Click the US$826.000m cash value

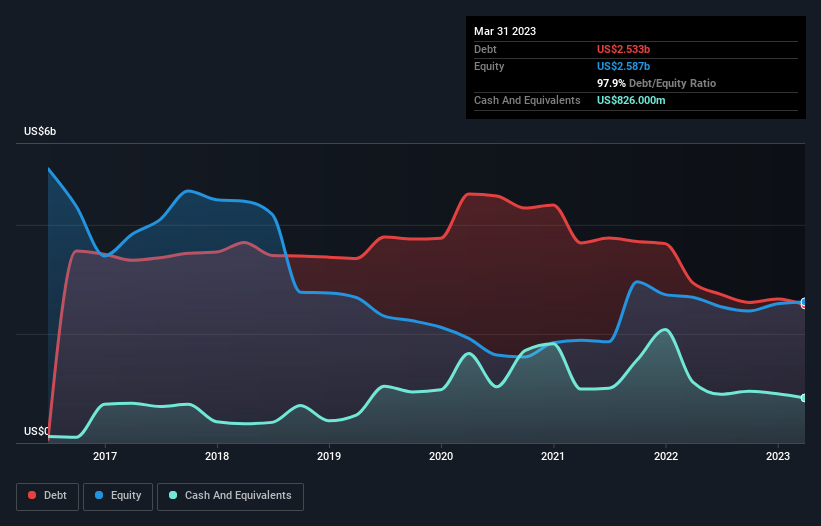(x=631, y=100)
